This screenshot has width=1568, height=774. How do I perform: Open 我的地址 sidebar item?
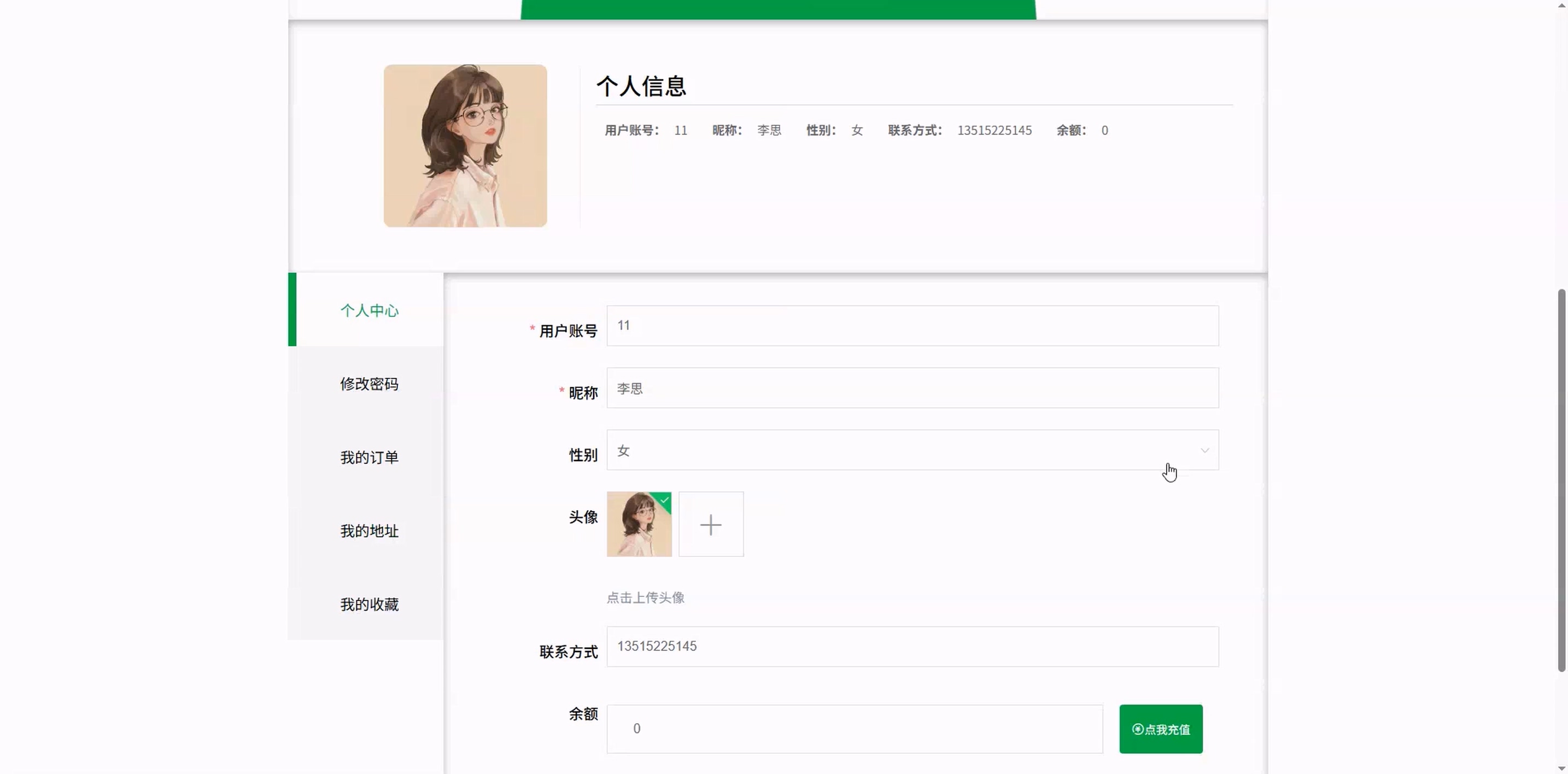369,531
